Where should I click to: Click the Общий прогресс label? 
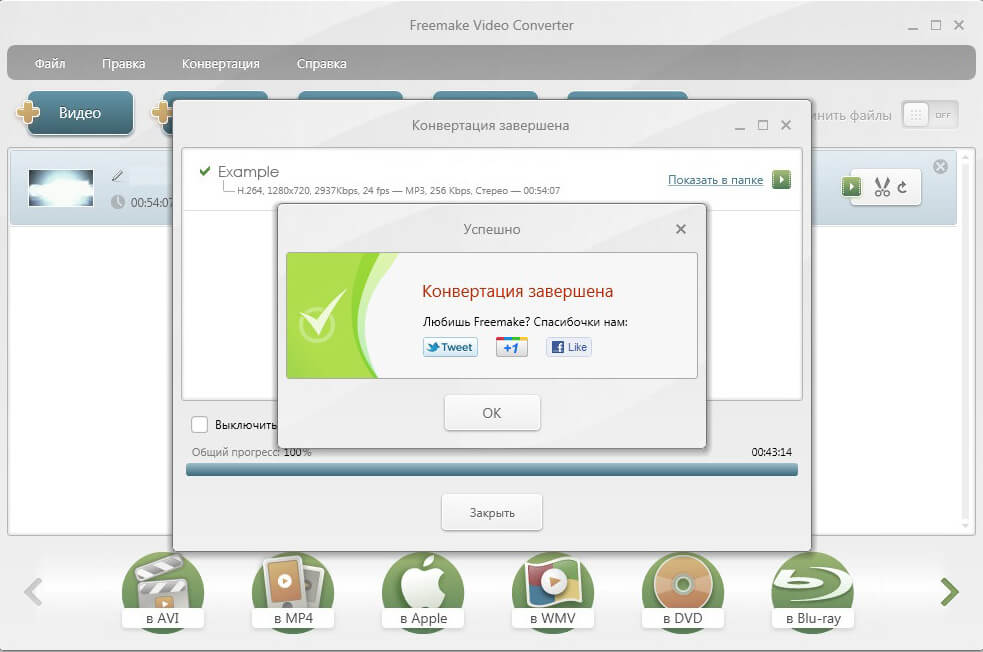point(235,452)
